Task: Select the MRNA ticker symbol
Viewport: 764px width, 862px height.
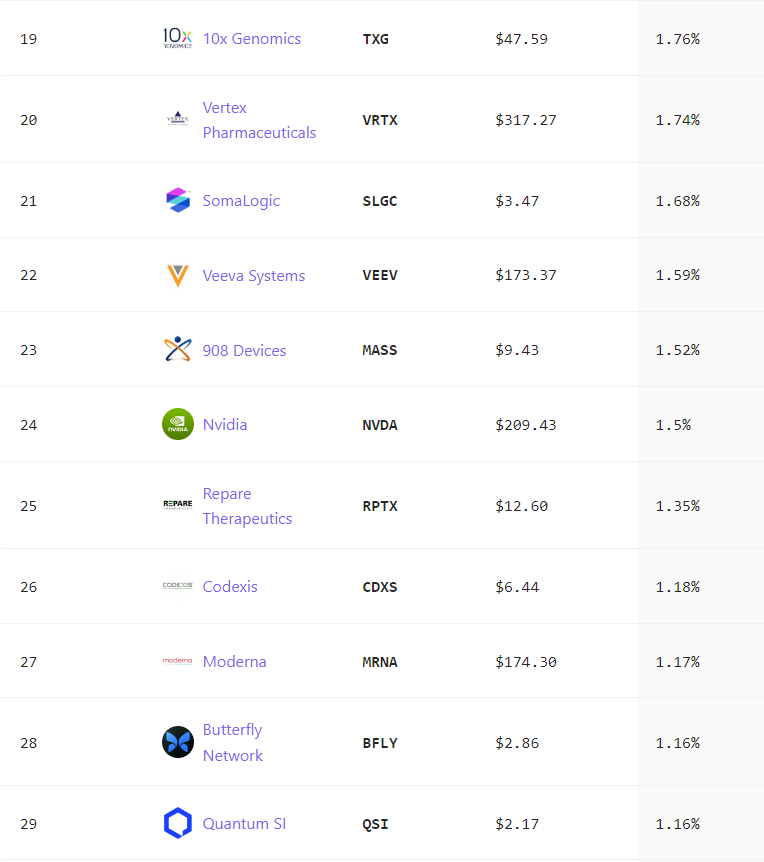Action: (x=380, y=662)
